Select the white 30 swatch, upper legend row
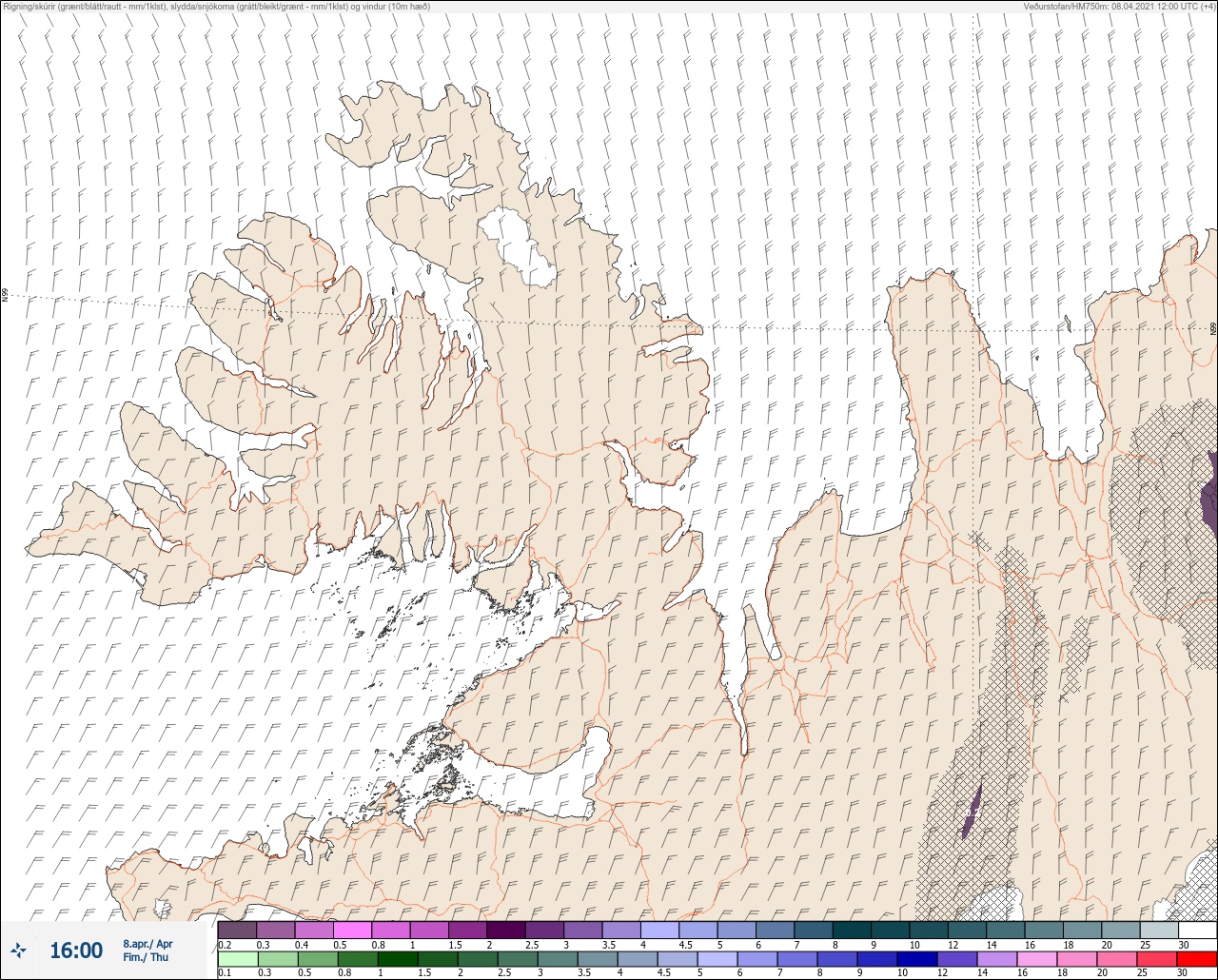 pyautogui.click(x=1197, y=930)
